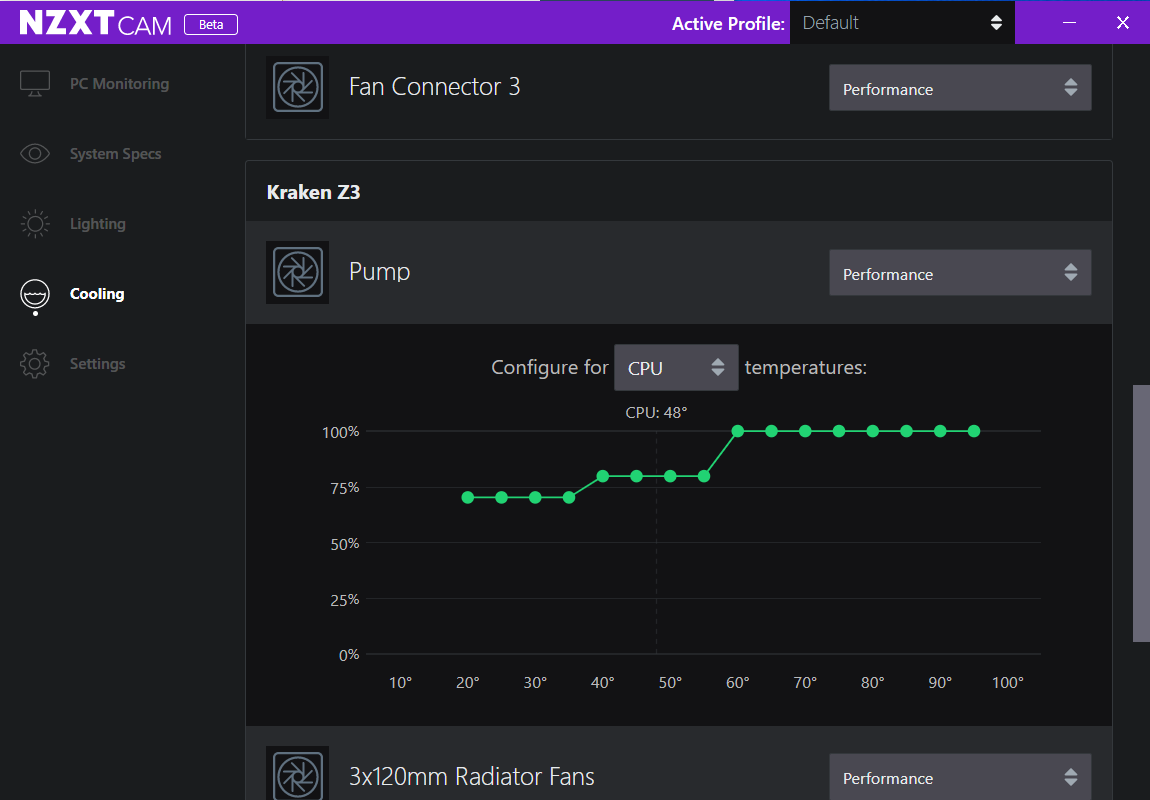The width and height of the screenshot is (1150, 800).
Task: Click the Settings gear icon
Action: click(x=35, y=364)
